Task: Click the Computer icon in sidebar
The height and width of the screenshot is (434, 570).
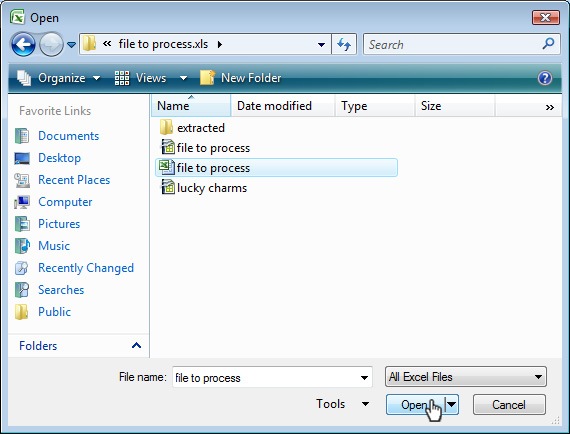Action: [x=22, y=202]
